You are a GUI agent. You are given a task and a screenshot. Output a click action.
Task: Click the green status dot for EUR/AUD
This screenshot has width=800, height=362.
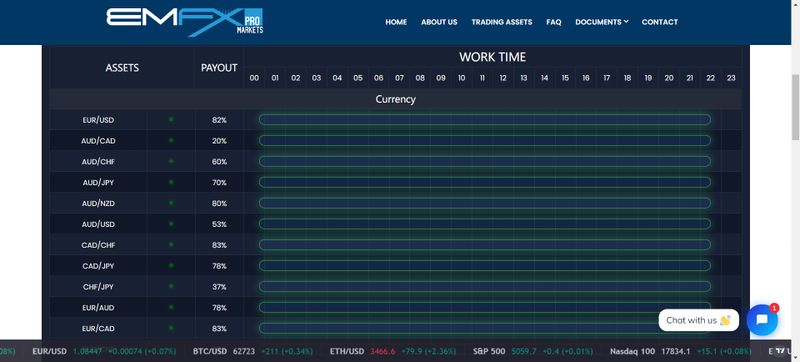171,307
